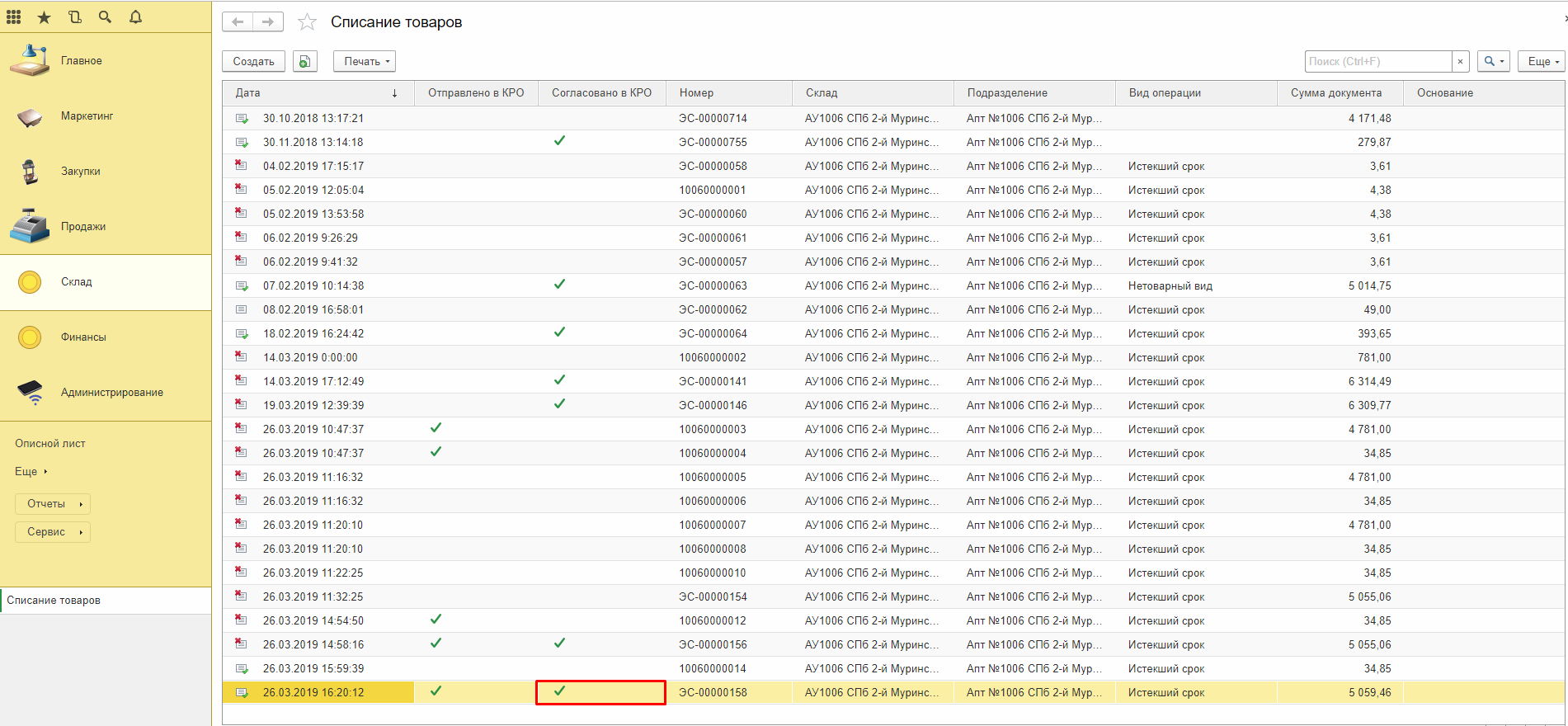Click the Создать button
Screen dimensions: 1568x726
[253, 61]
